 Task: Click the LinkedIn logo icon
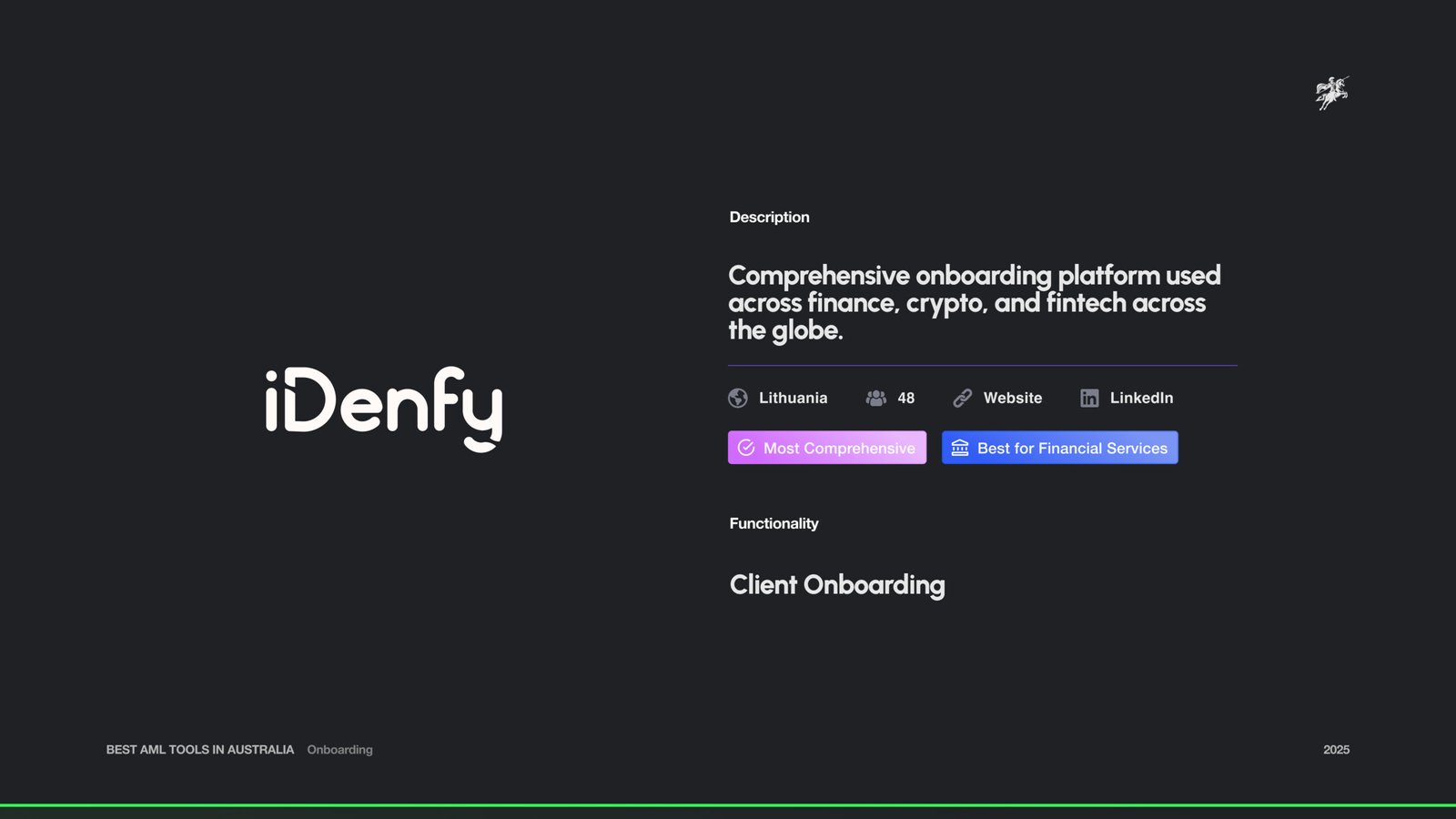click(1089, 398)
